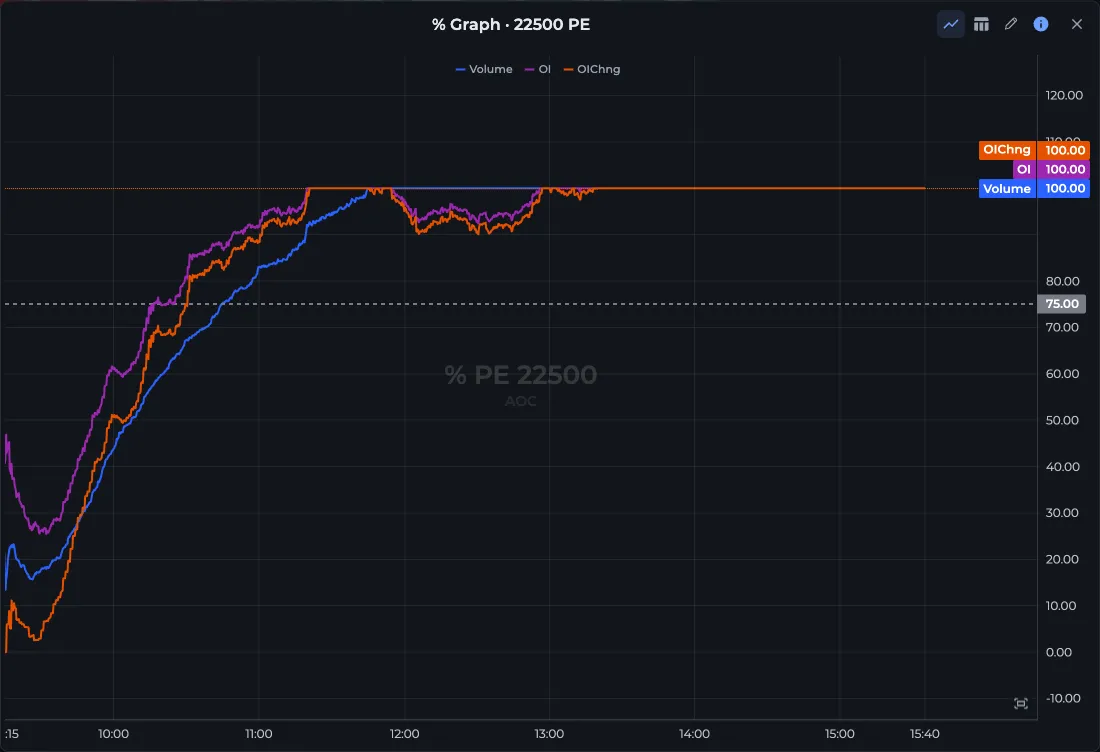
Task: Click the 40.00 axis value
Action: click(1063, 466)
